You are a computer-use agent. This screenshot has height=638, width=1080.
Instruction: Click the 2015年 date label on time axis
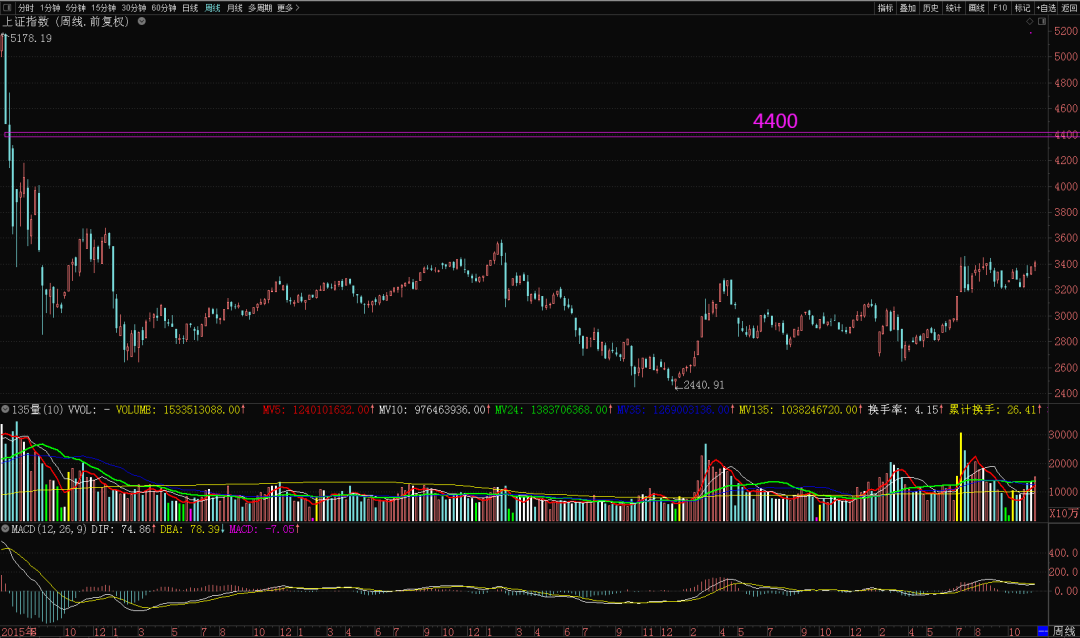point(19,632)
